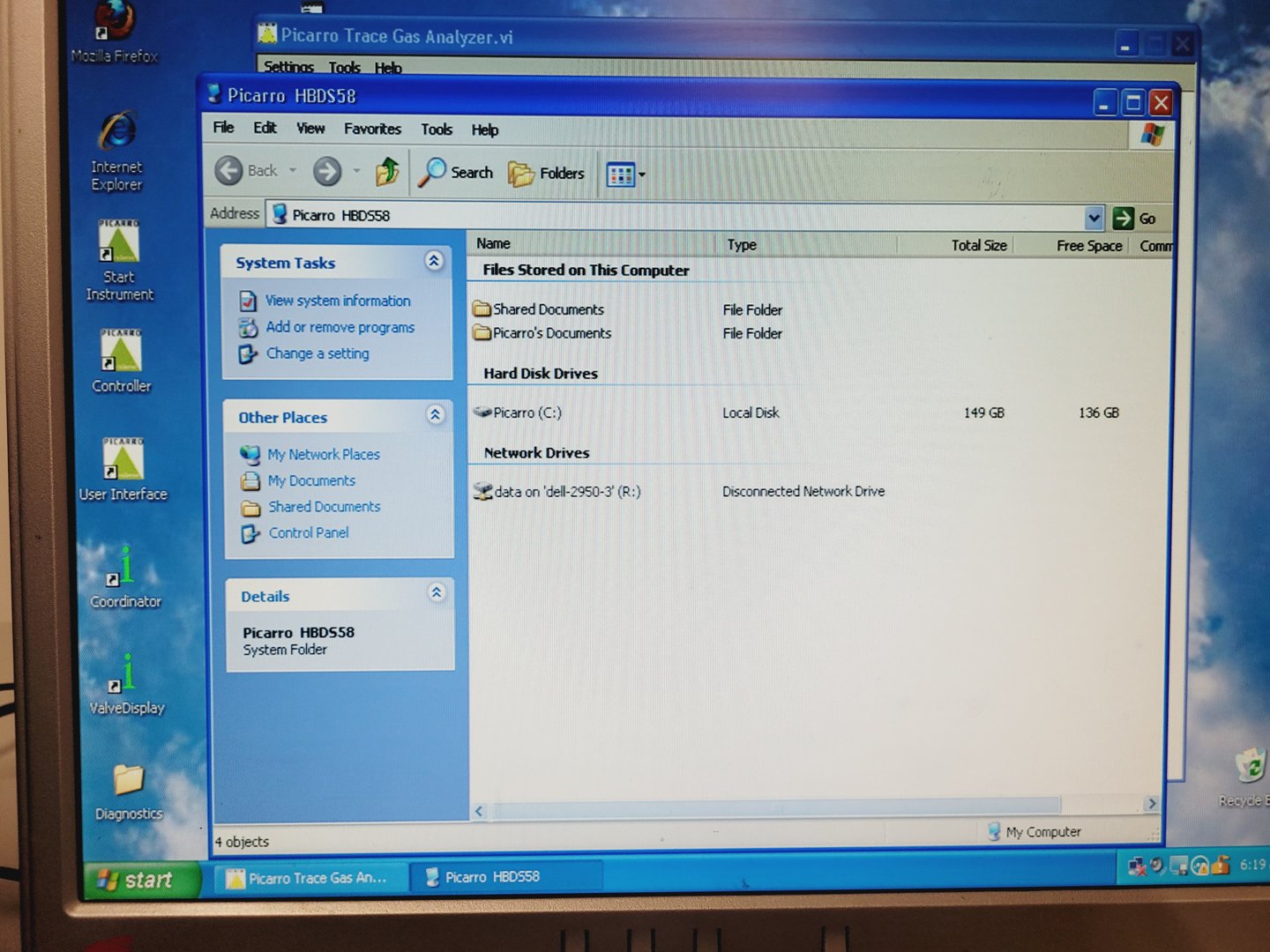Open the Back button history dropdown arrow
The image size is (1270, 952).
pyautogui.click(x=293, y=171)
